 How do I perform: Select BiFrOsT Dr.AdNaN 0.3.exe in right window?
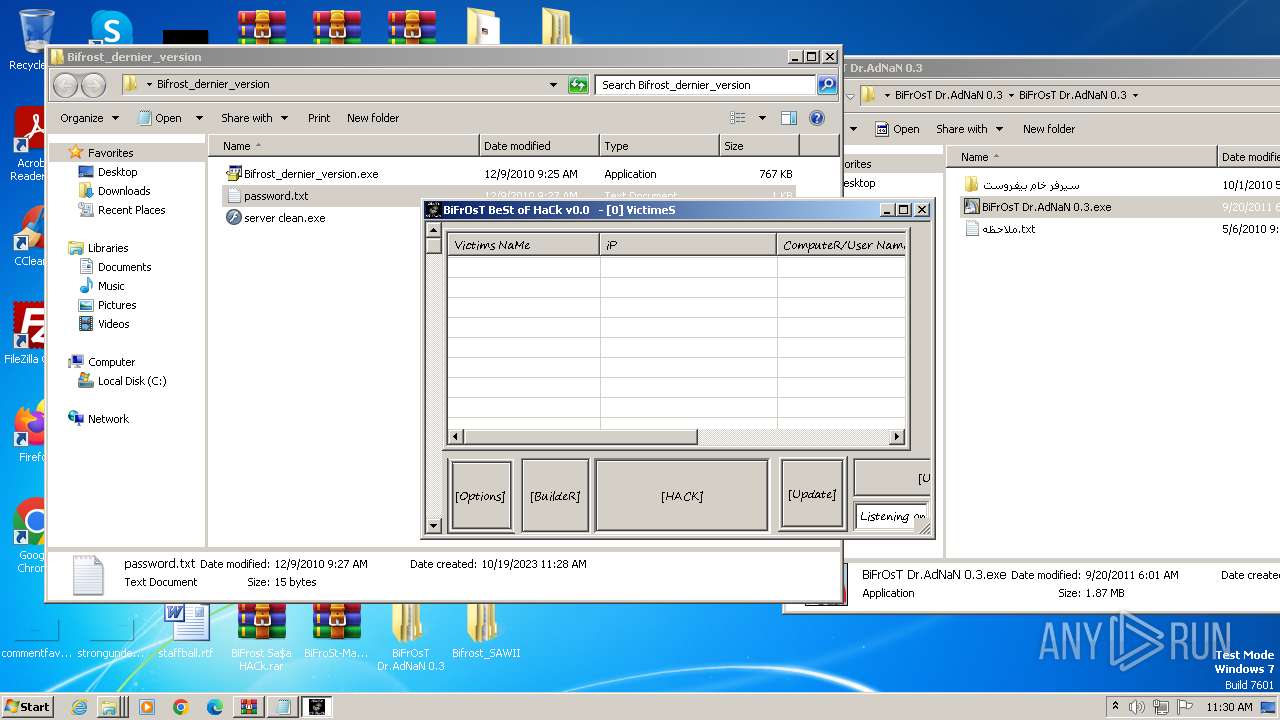1046,207
